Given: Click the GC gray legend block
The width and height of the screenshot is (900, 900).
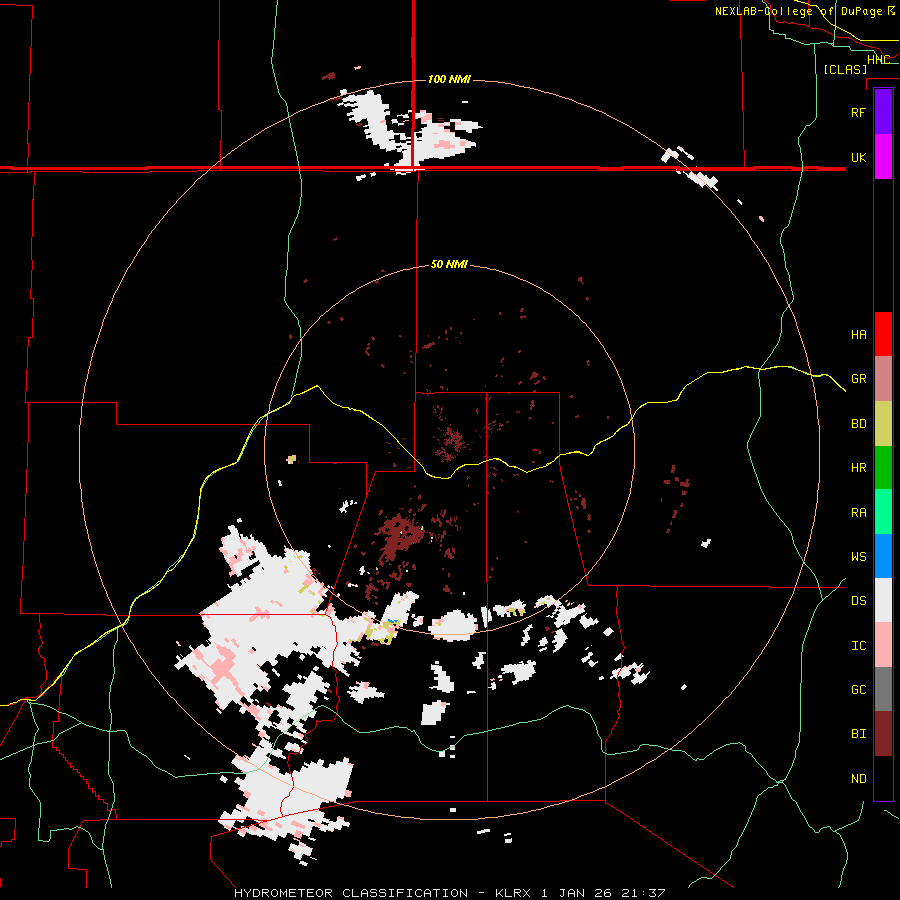Looking at the screenshot, I should (x=883, y=689).
